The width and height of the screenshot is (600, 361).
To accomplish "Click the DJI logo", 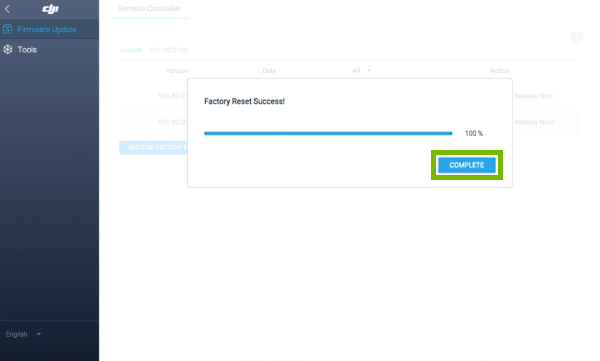I will click(50, 8).
